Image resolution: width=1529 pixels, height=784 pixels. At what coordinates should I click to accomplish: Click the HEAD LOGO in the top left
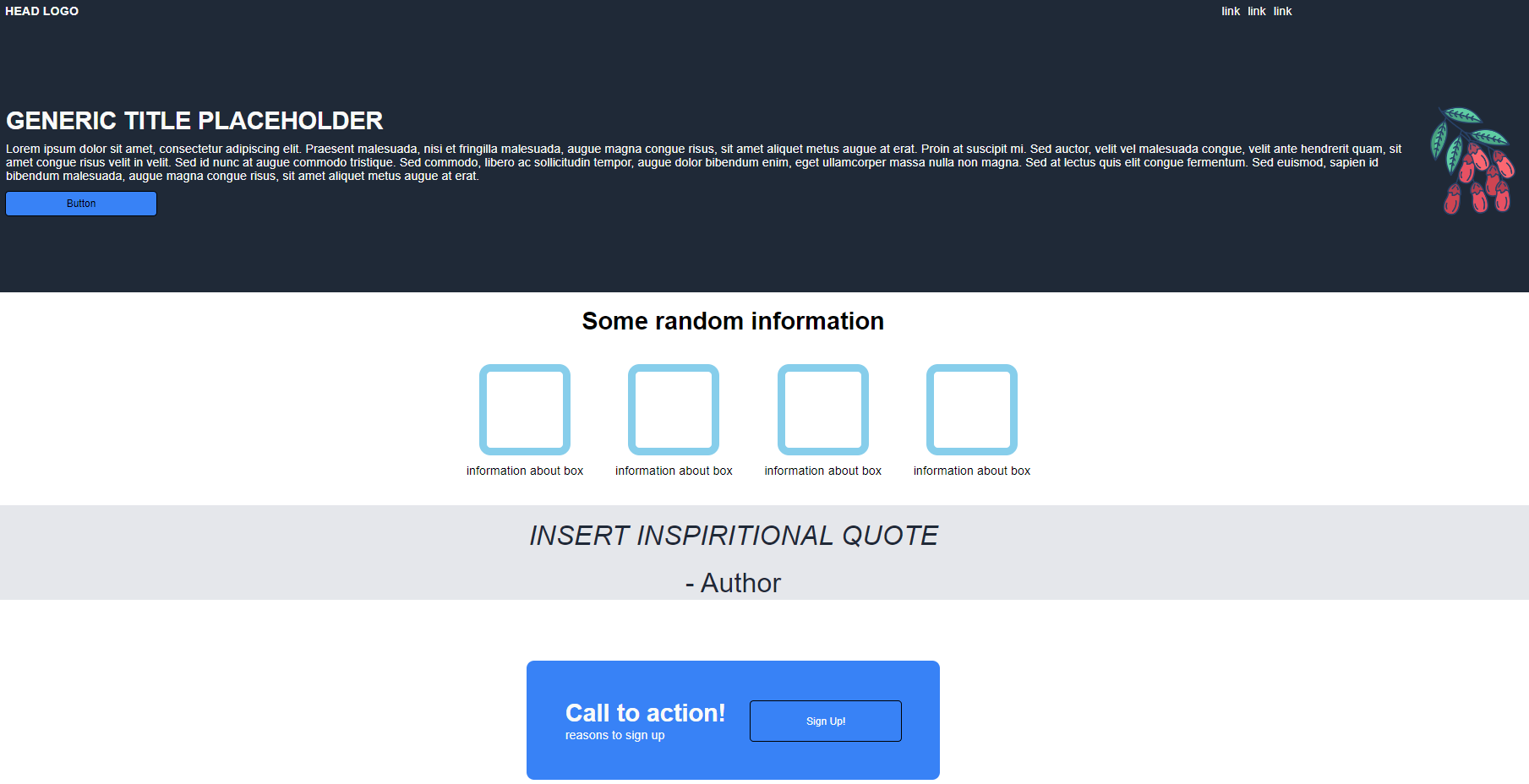41,11
